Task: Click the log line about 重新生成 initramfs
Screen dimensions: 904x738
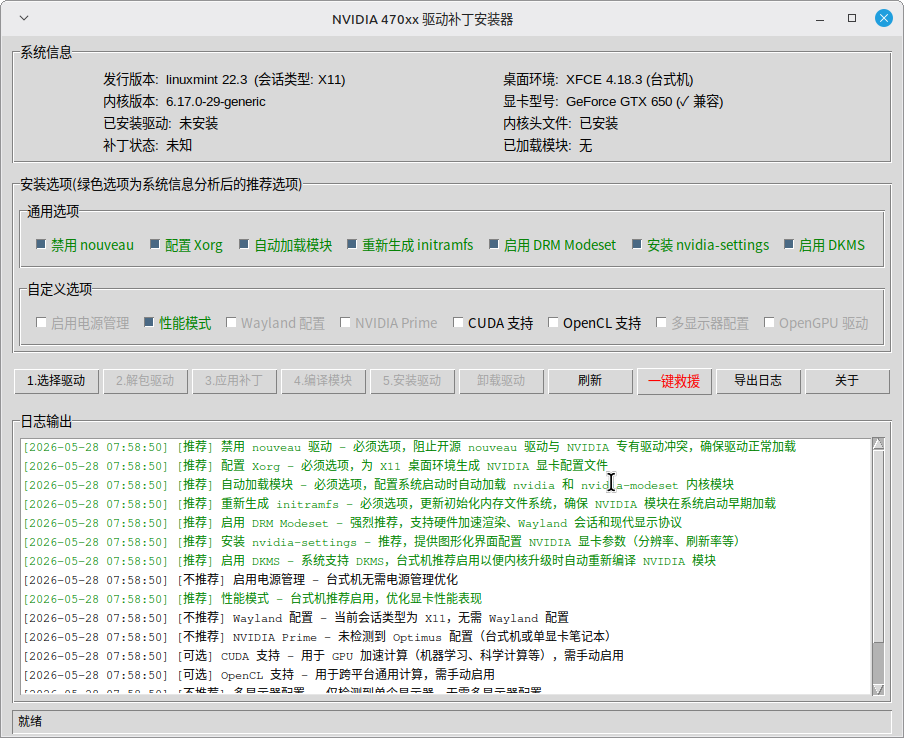Action: 400,504
